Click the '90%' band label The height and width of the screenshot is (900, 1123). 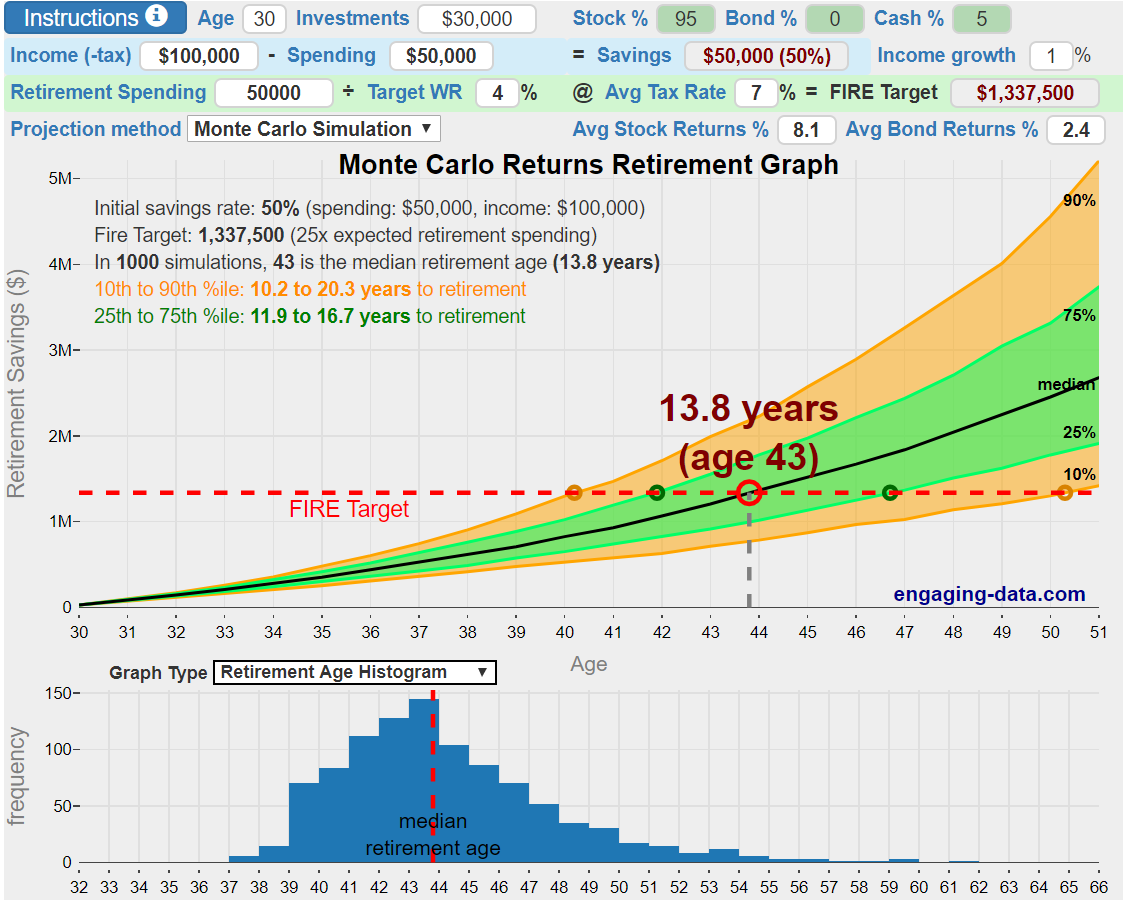point(1079,200)
